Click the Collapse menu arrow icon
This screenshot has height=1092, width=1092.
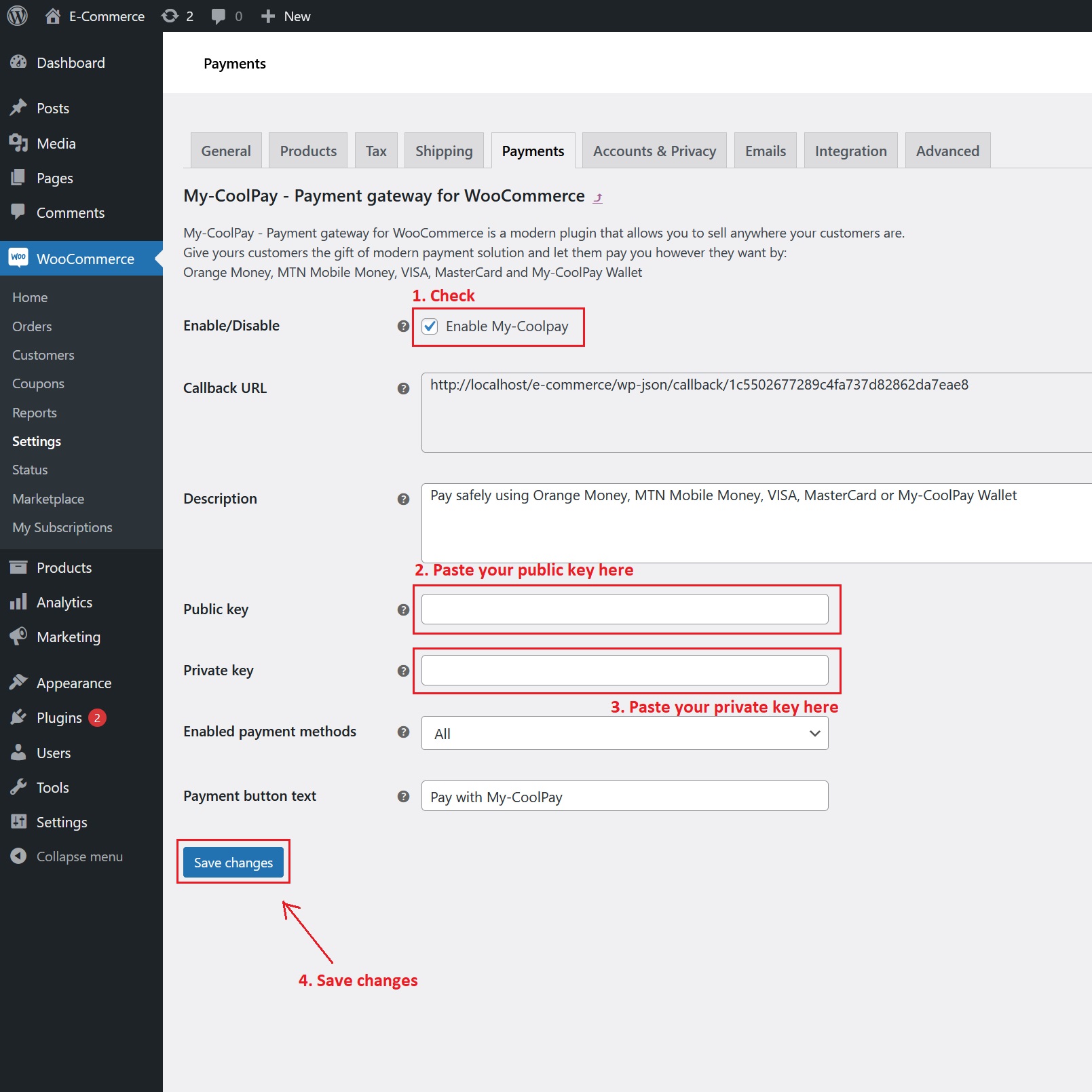click(18, 856)
